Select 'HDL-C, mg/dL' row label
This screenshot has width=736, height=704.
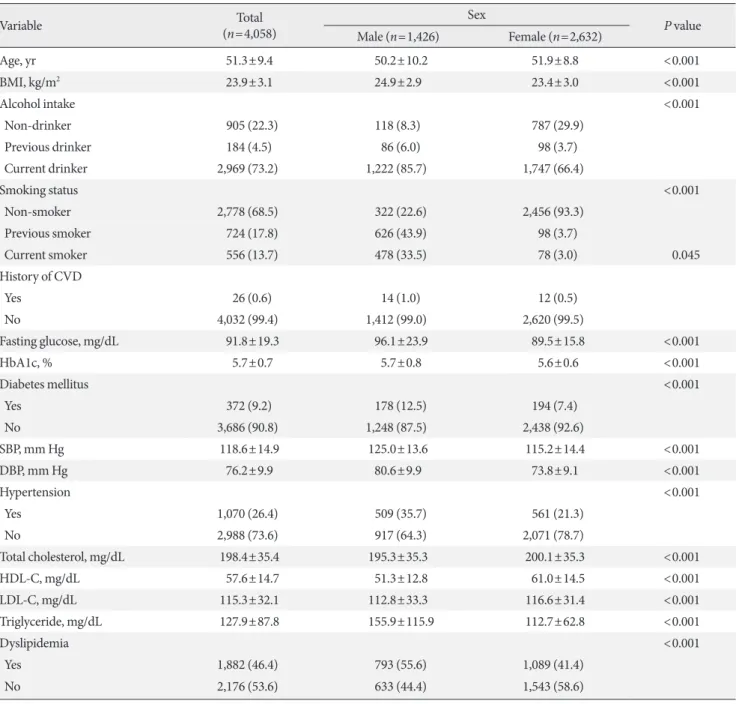pos(40,579)
